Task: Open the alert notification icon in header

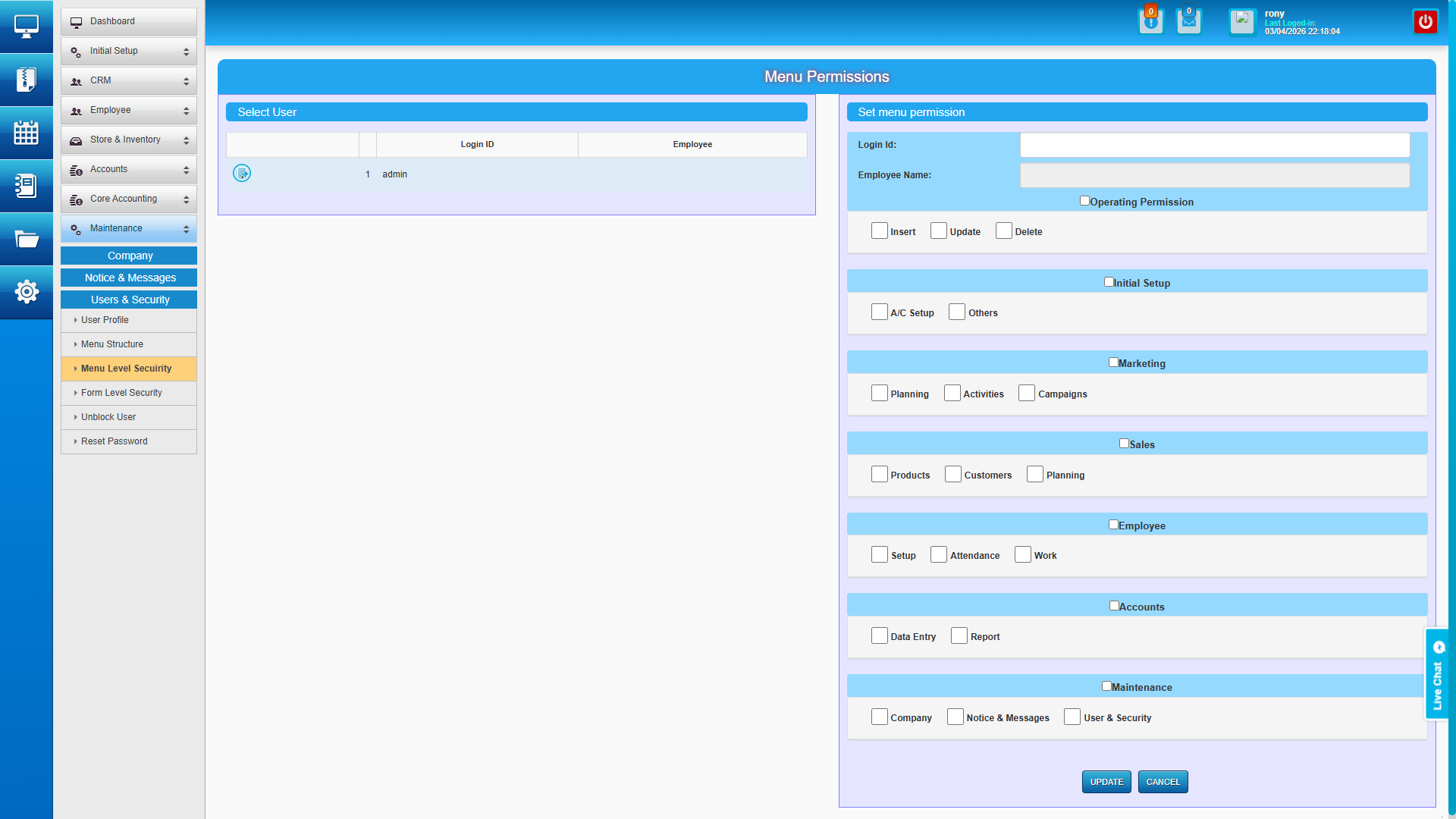Action: coord(1150,22)
